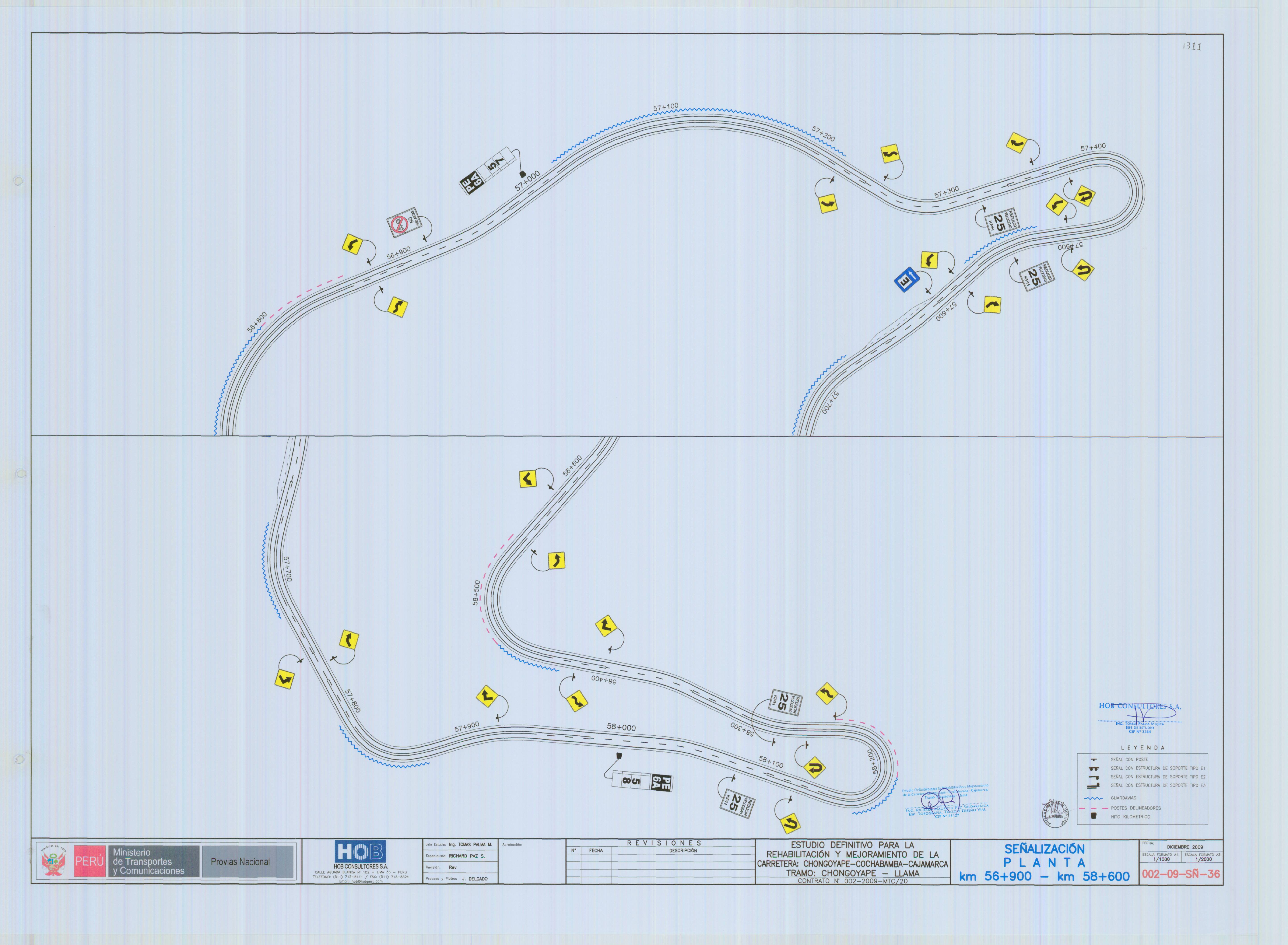The height and width of the screenshot is (945, 1288).
Task: Select the U-turn sign below 57+400
Action: (x=1084, y=196)
